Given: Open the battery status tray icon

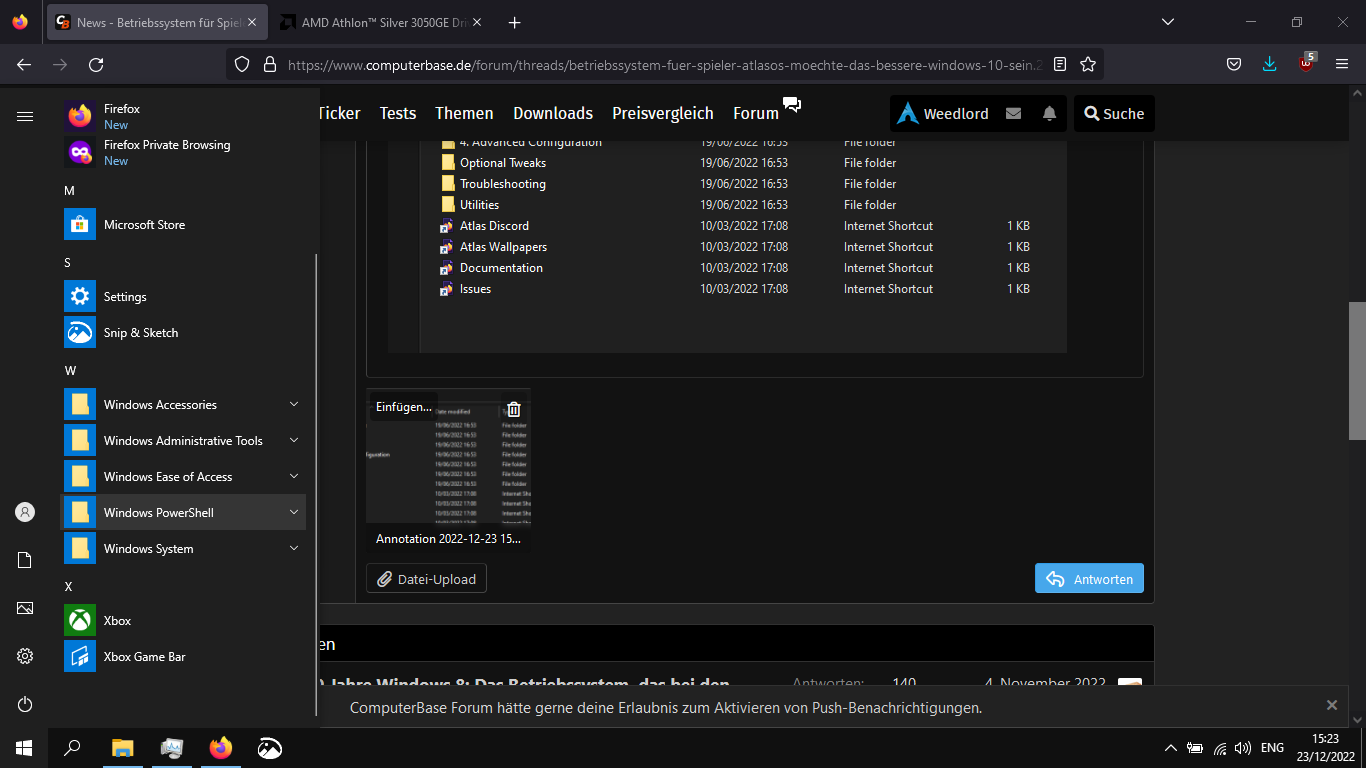Looking at the screenshot, I should [1195, 748].
